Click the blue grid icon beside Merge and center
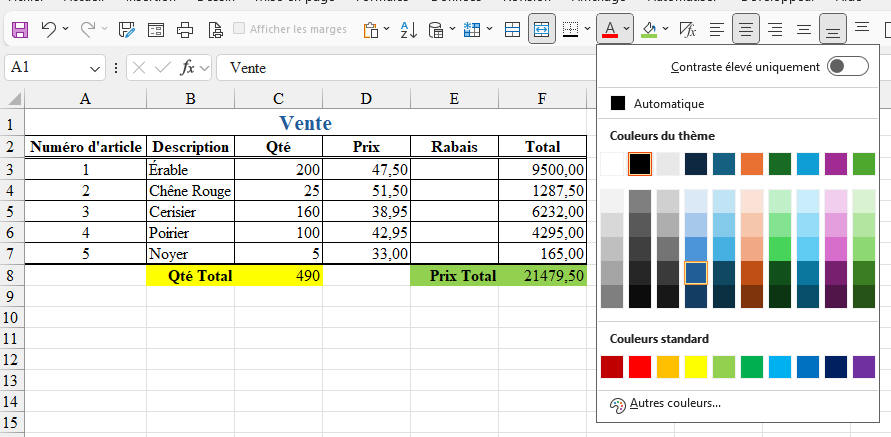891x437 pixels. point(513,29)
